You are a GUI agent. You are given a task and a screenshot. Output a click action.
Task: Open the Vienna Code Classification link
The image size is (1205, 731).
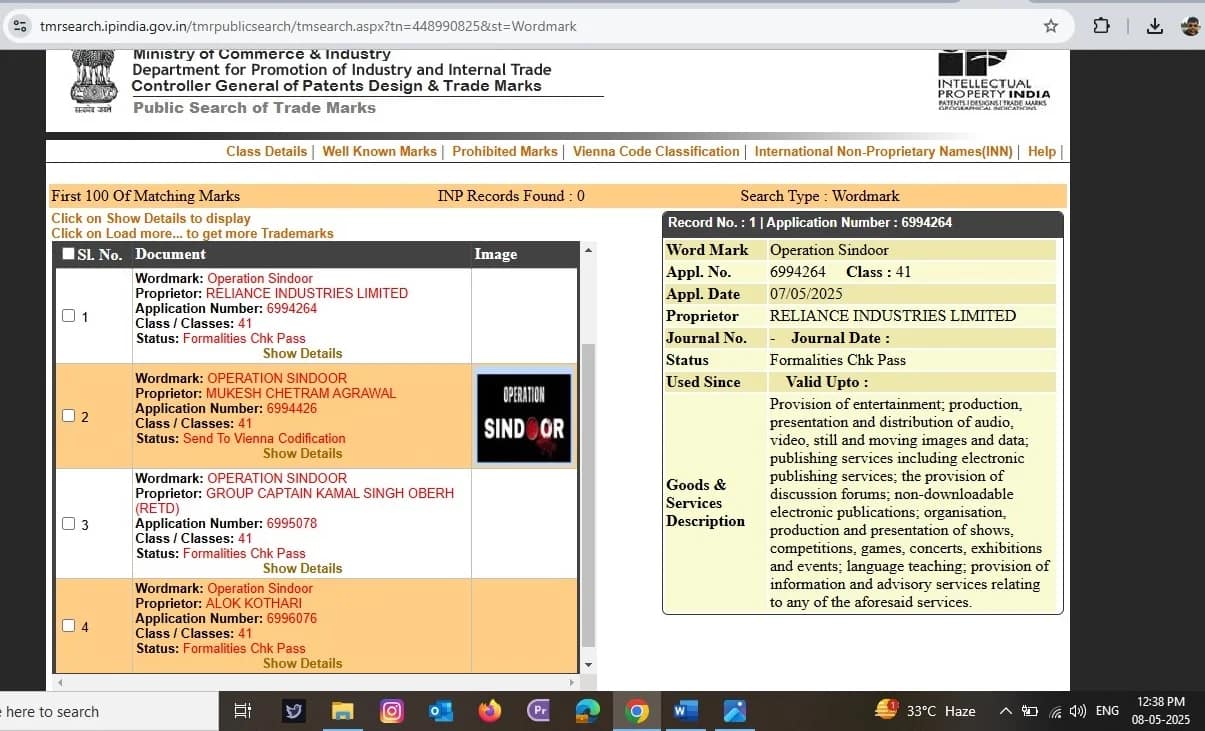click(x=655, y=151)
